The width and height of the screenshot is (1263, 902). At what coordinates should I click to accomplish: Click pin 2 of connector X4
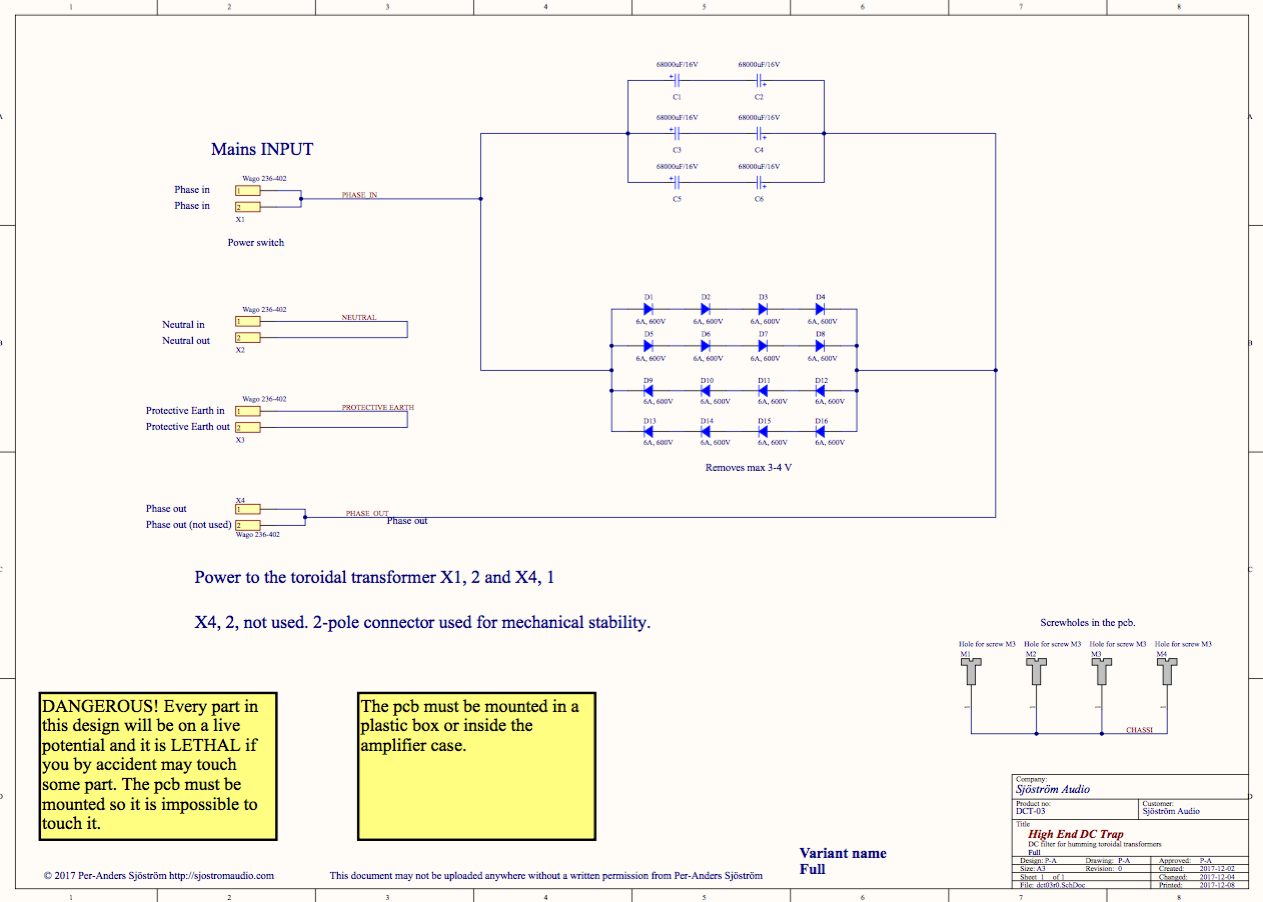click(x=248, y=525)
